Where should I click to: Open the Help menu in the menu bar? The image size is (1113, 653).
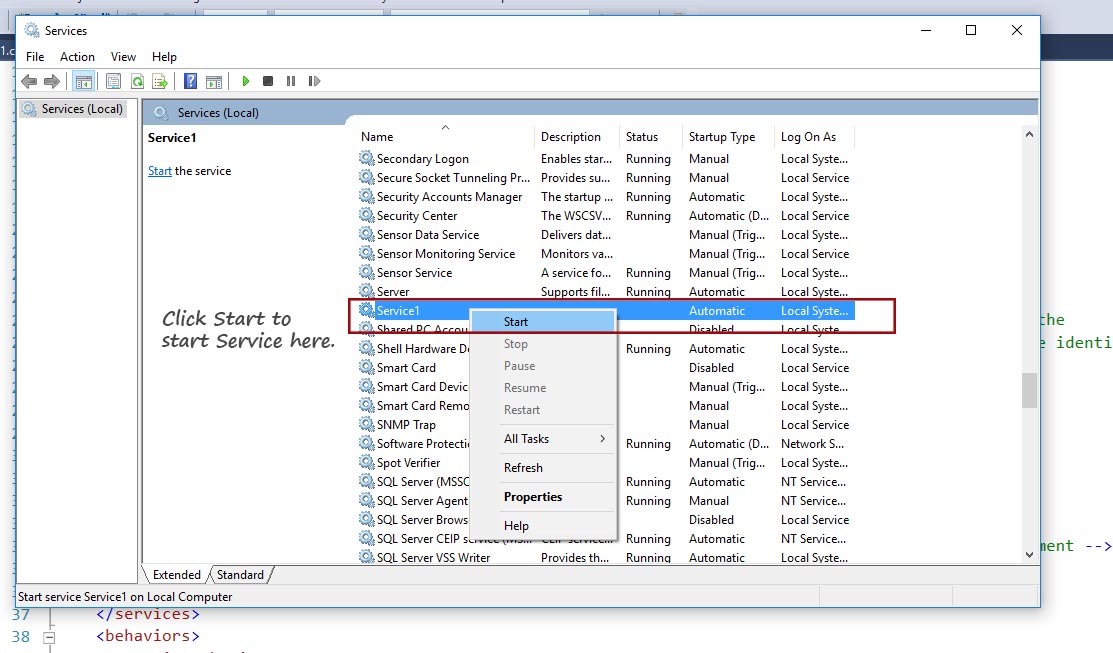click(164, 57)
